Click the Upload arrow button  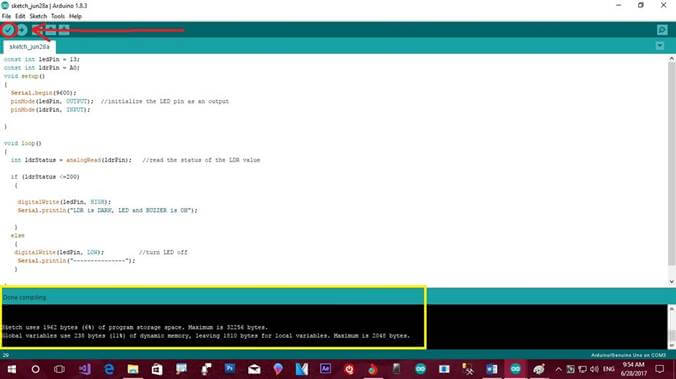pos(22,30)
